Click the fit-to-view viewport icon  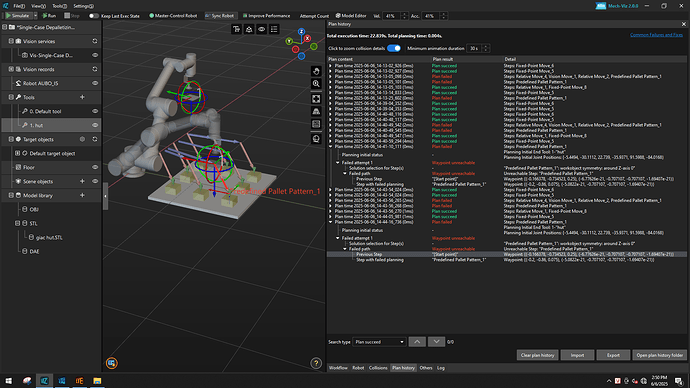(x=316, y=99)
